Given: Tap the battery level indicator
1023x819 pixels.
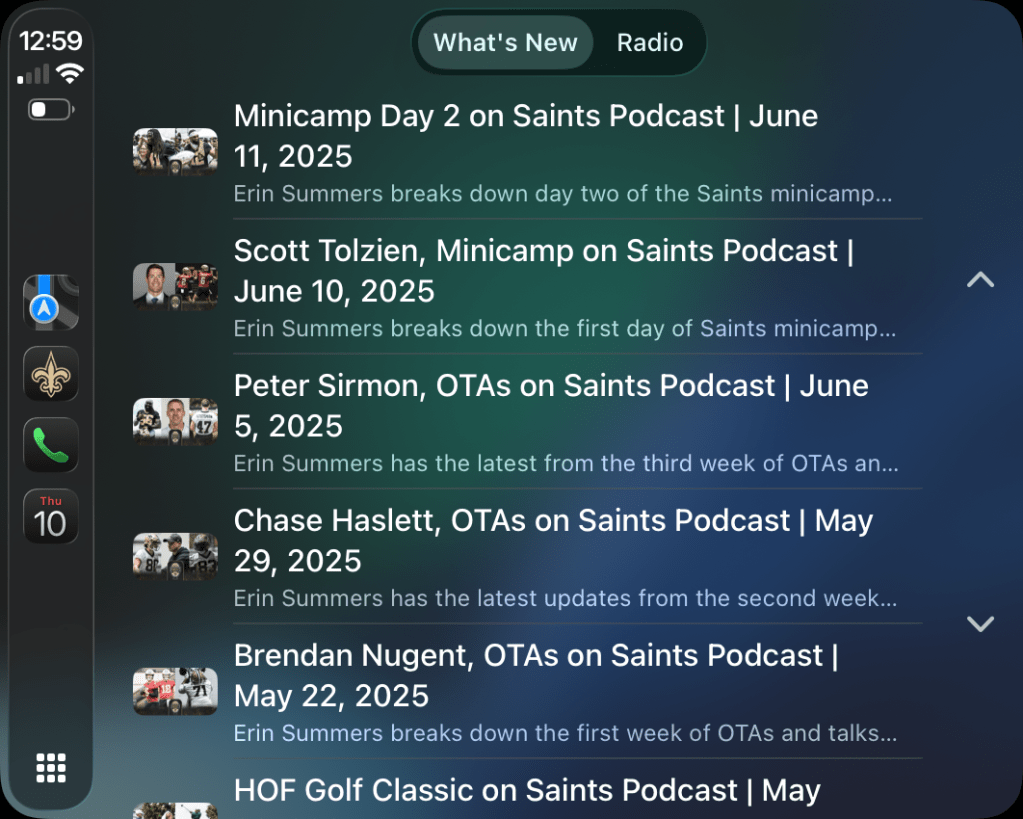Looking at the screenshot, I should (50, 109).
